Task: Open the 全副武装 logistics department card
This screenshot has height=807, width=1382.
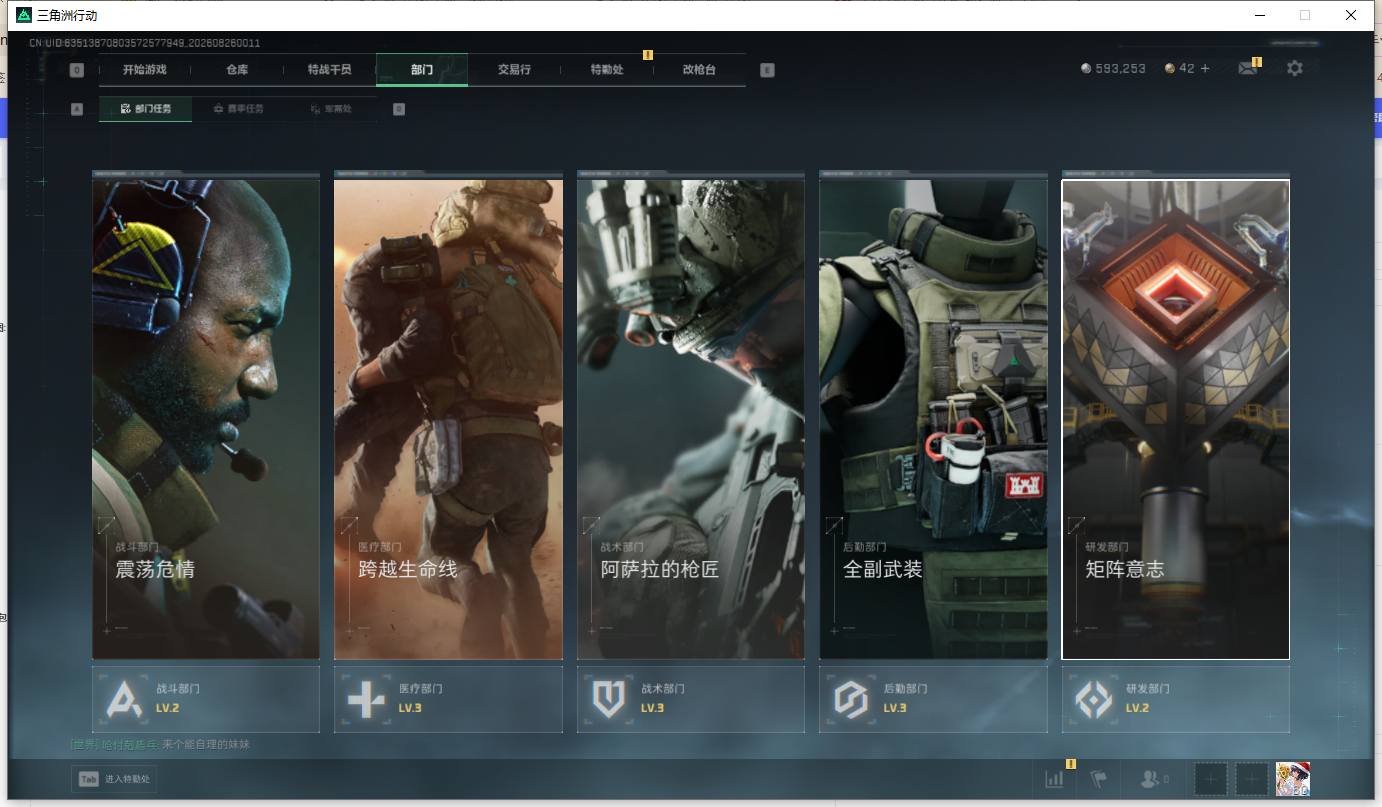Action: pyautogui.click(x=933, y=419)
